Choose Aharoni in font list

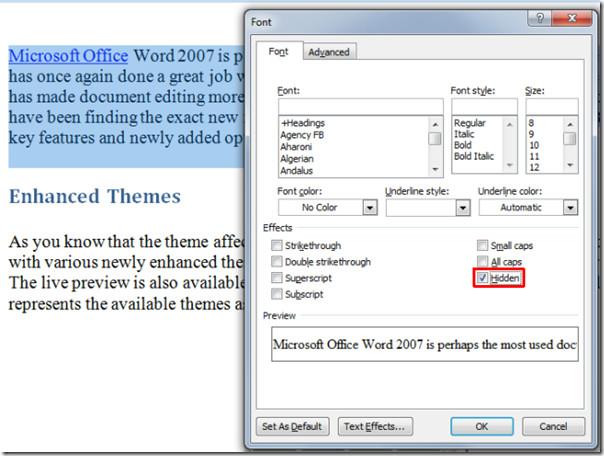coord(296,147)
